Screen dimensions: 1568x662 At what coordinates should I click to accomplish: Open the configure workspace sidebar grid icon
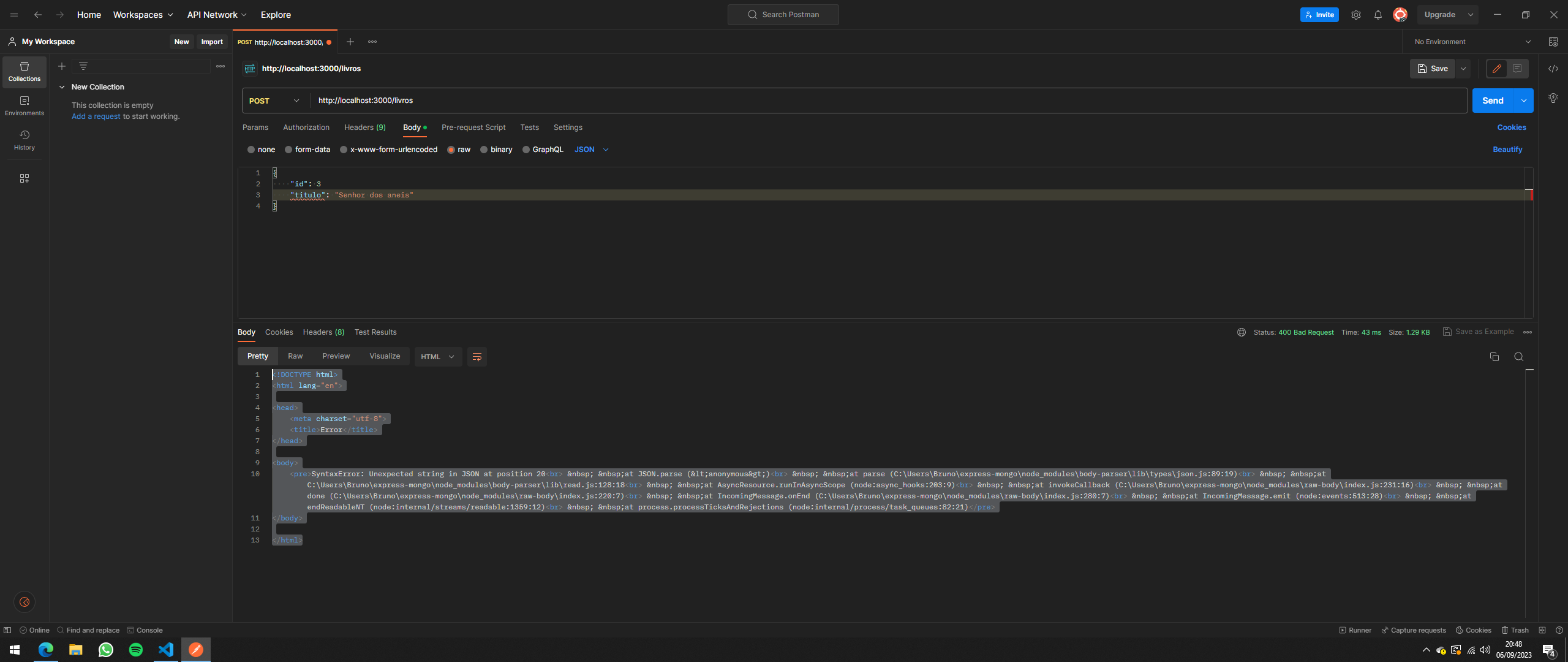[x=24, y=178]
